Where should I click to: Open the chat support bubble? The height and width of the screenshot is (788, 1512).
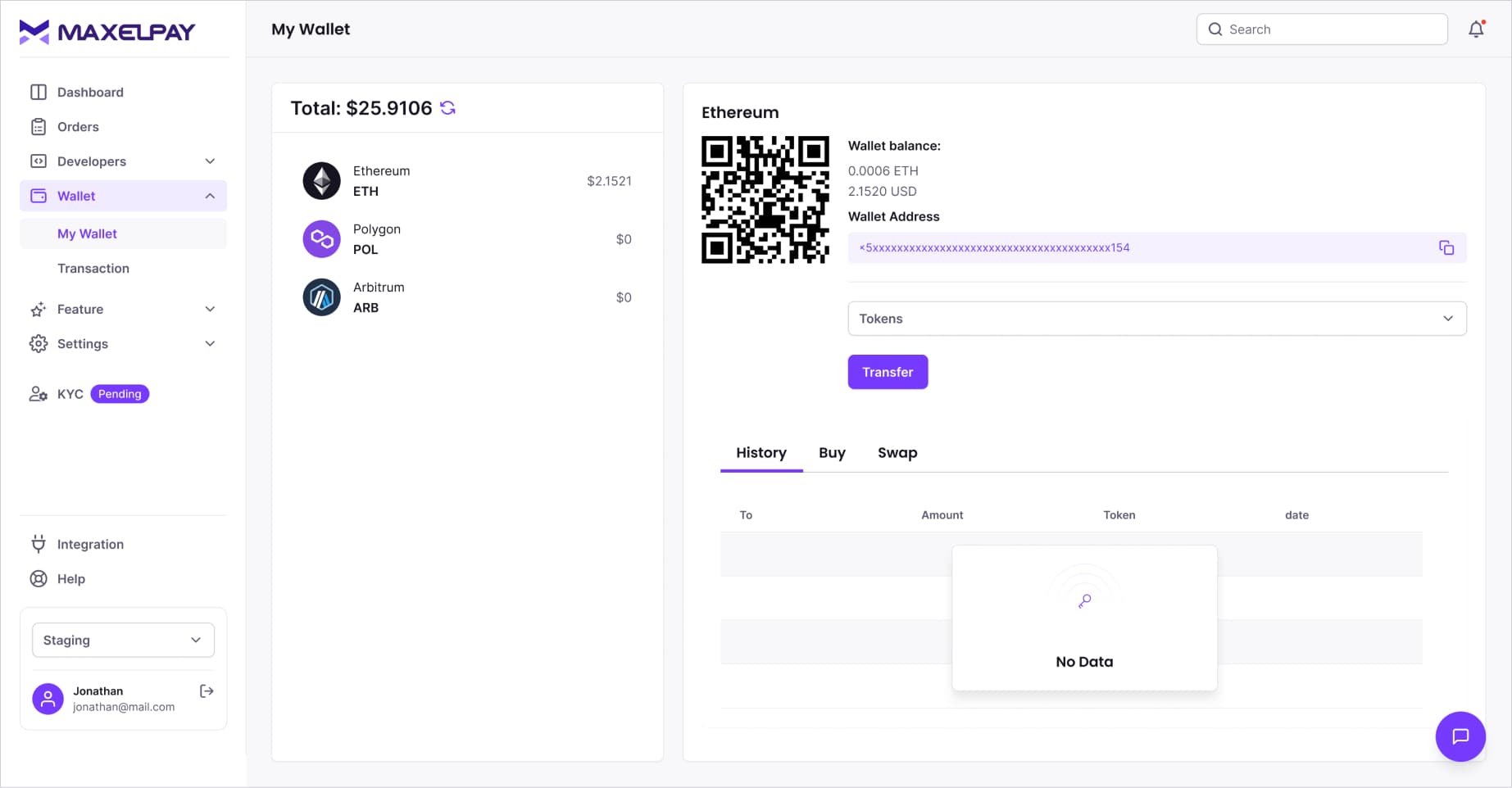[x=1460, y=736]
